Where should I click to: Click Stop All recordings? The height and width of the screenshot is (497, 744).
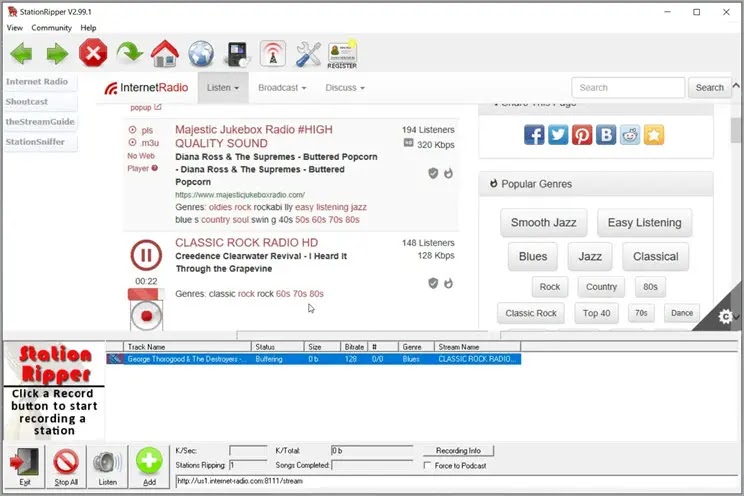click(66, 467)
